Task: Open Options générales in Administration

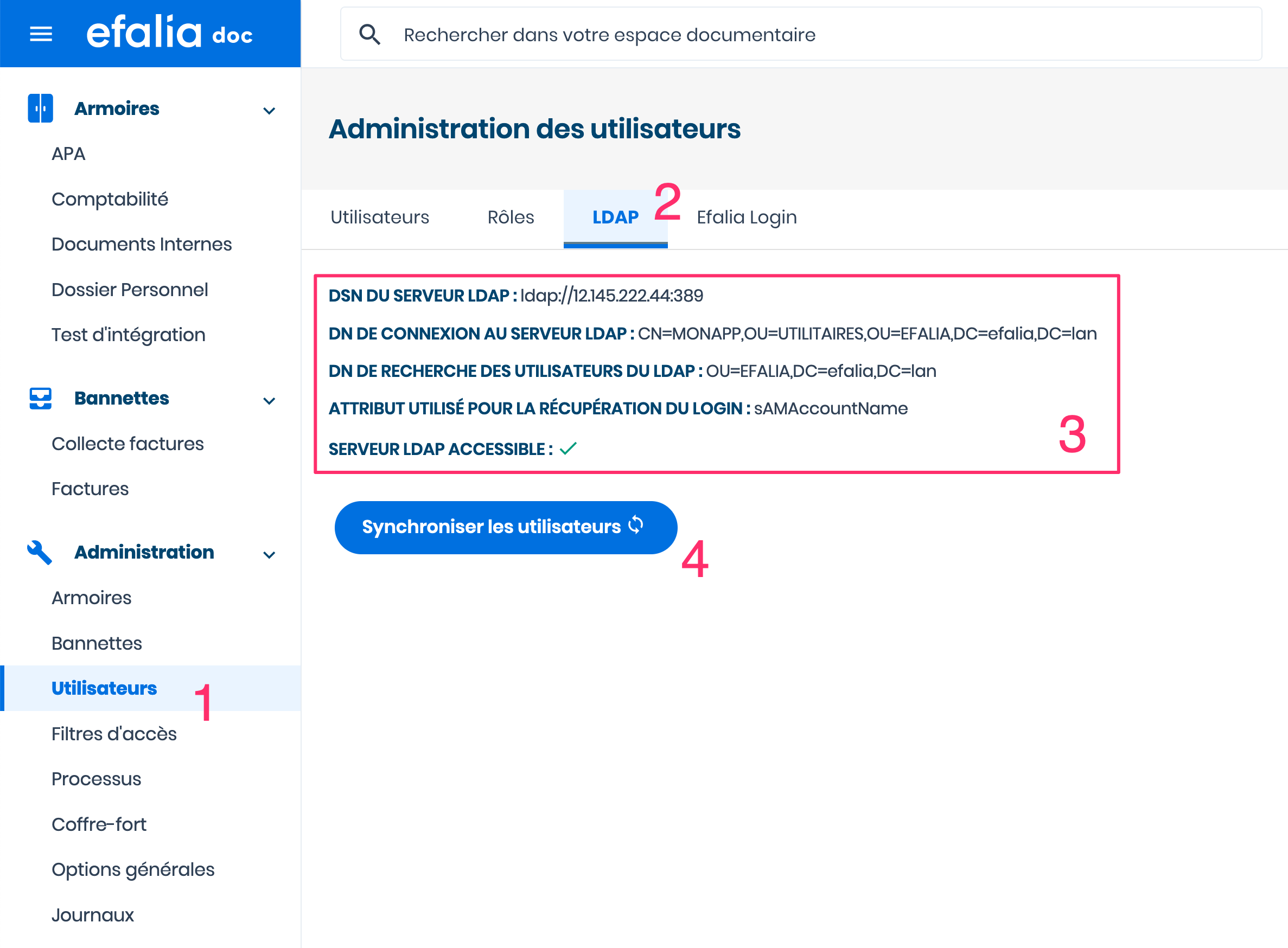Action: click(132, 869)
